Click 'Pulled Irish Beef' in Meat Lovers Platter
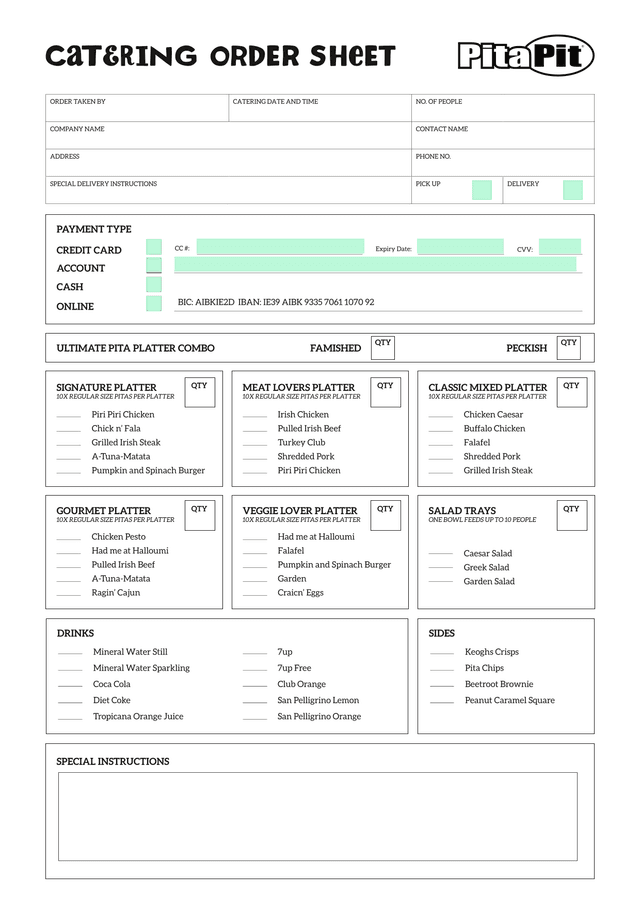 pos(309,428)
